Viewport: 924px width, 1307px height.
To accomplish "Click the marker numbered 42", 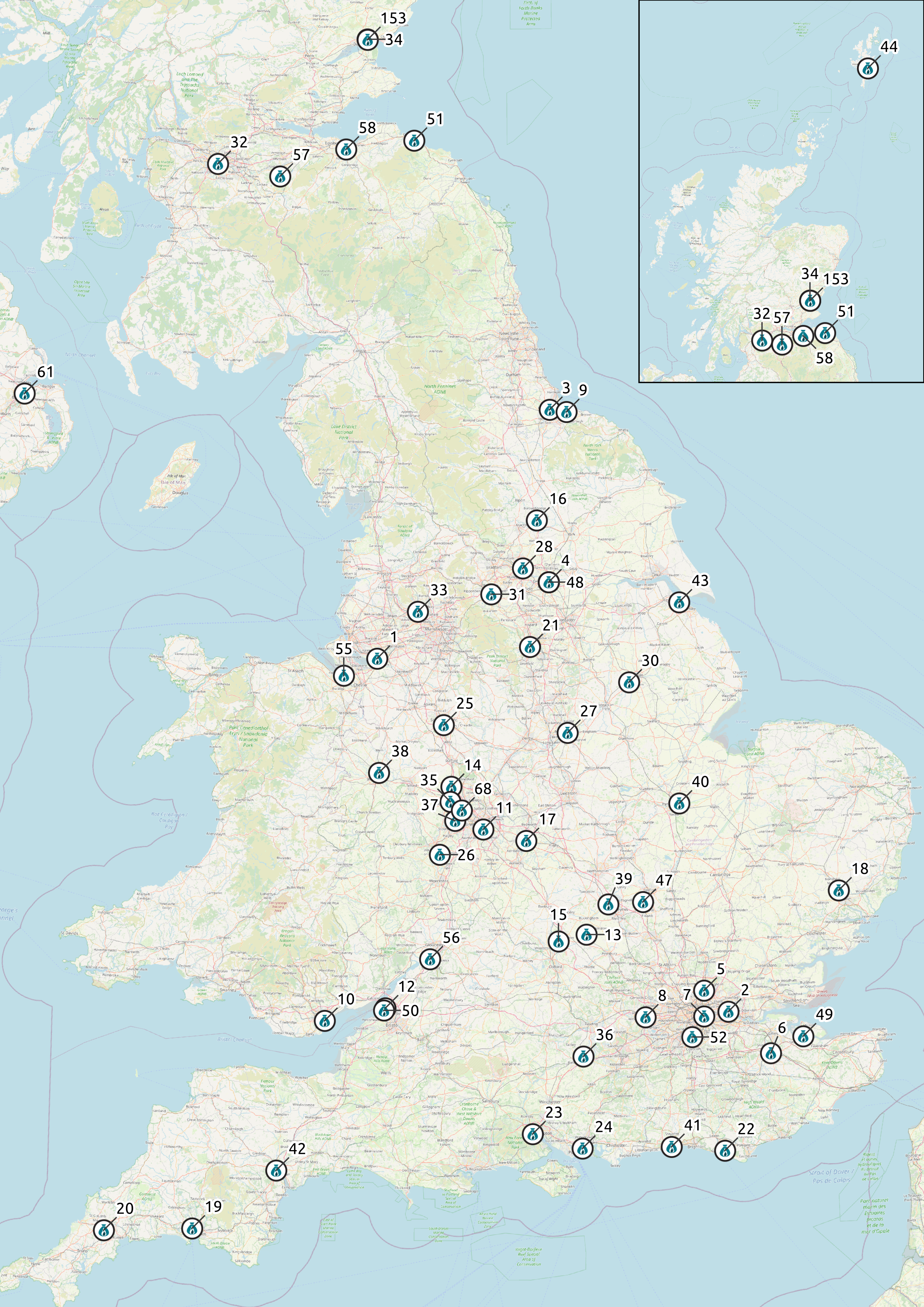I will pyautogui.click(x=276, y=1170).
